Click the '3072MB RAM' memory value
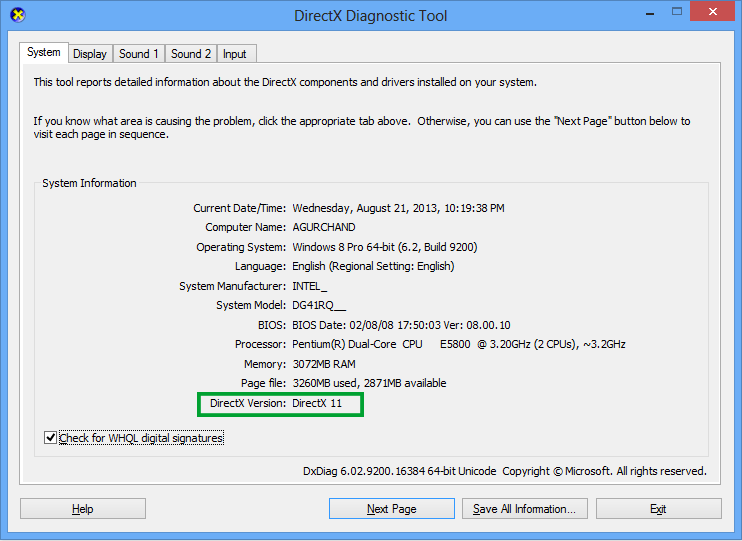742x541 pixels. point(324,364)
